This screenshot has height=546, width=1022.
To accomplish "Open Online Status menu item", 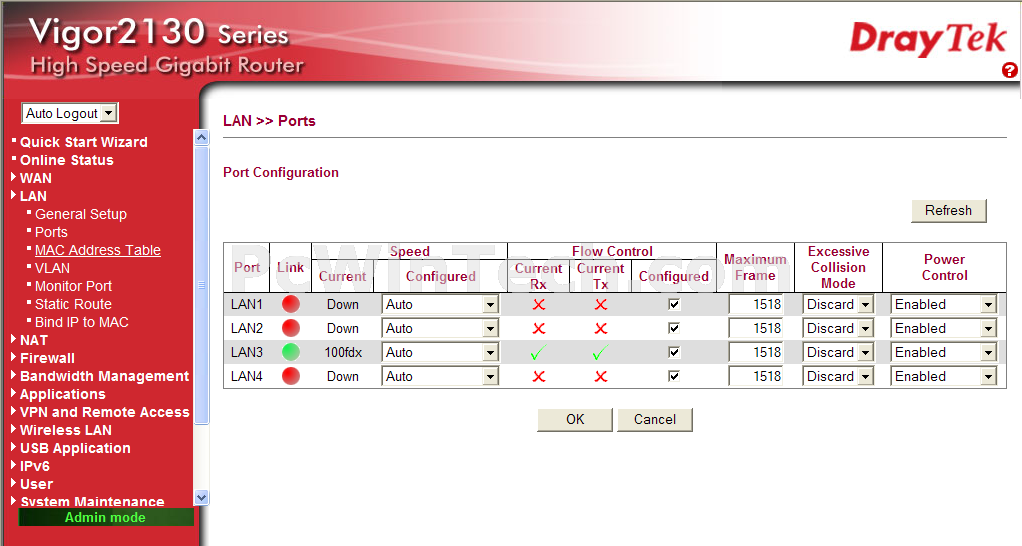I will coord(66,160).
